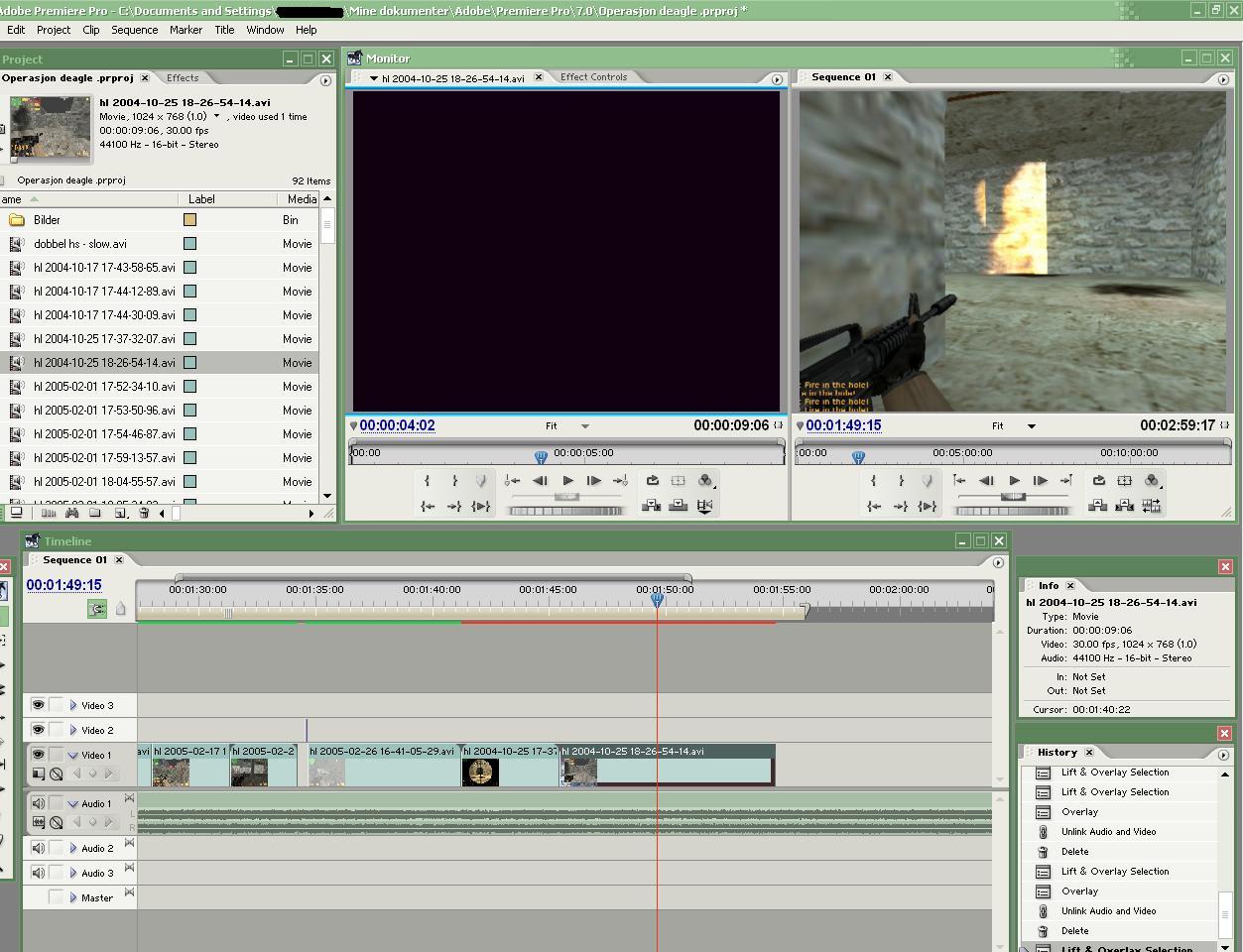Click Set Display Style icon on Video 1
This screenshot has height=952, width=1243.
point(38,773)
